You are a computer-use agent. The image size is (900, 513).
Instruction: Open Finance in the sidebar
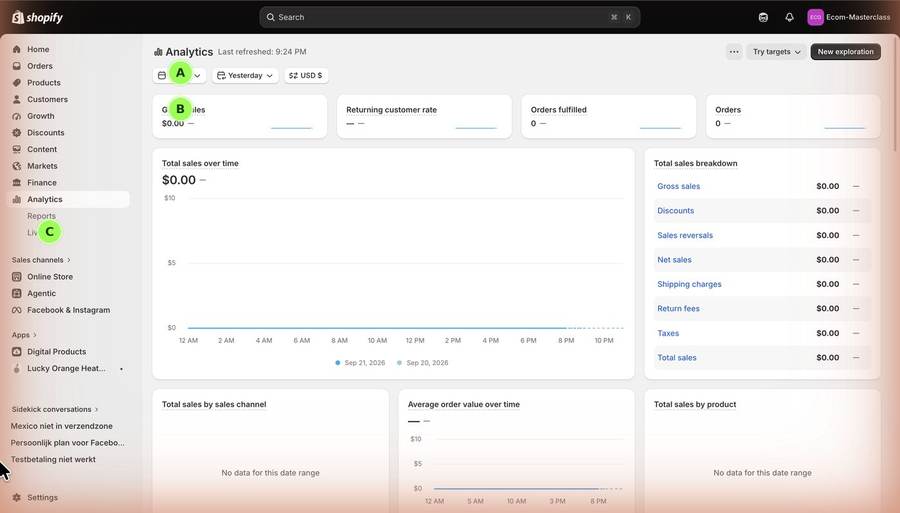42,182
